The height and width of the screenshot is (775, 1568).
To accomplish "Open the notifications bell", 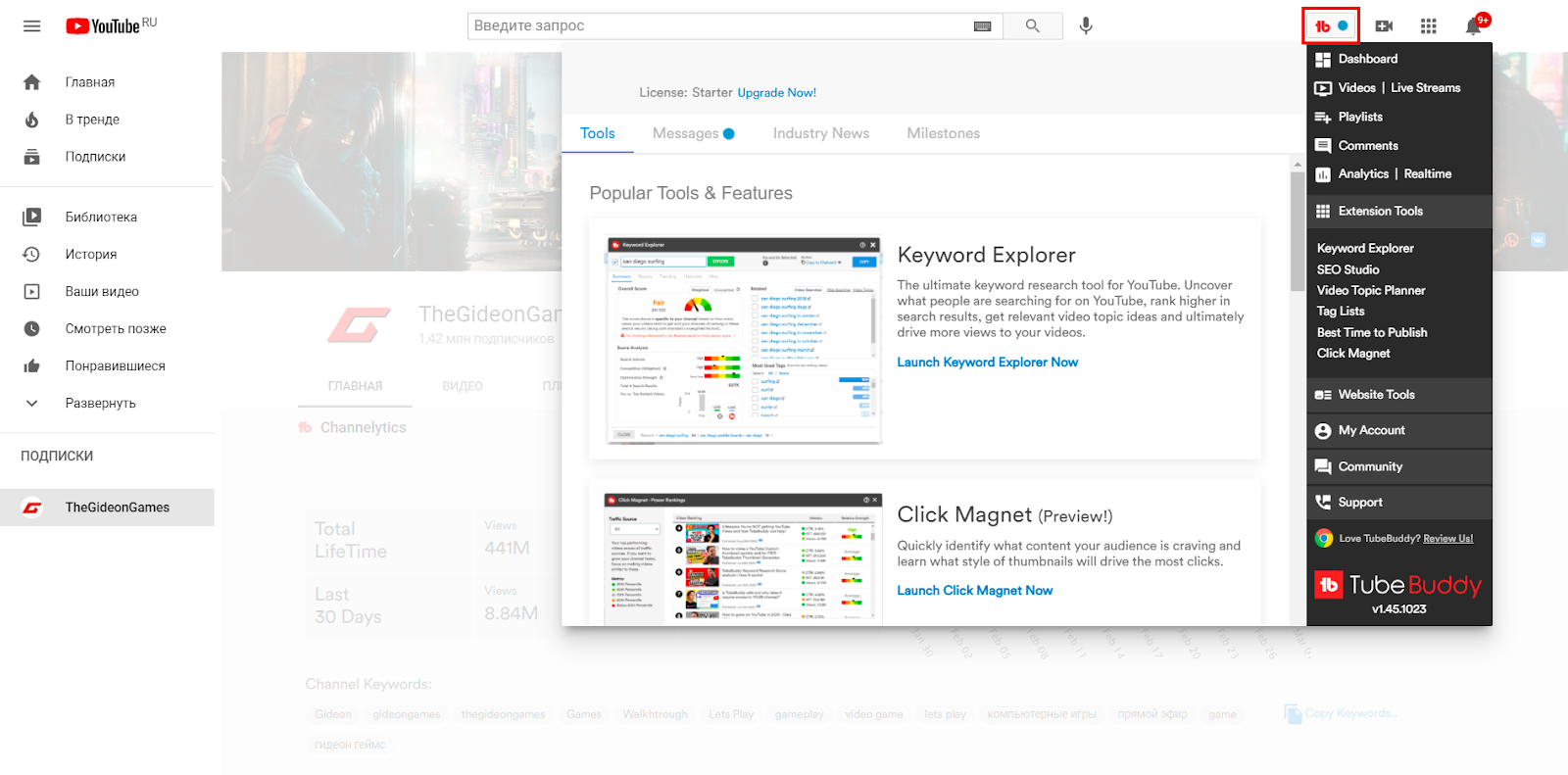I will click(x=1473, y=26).
